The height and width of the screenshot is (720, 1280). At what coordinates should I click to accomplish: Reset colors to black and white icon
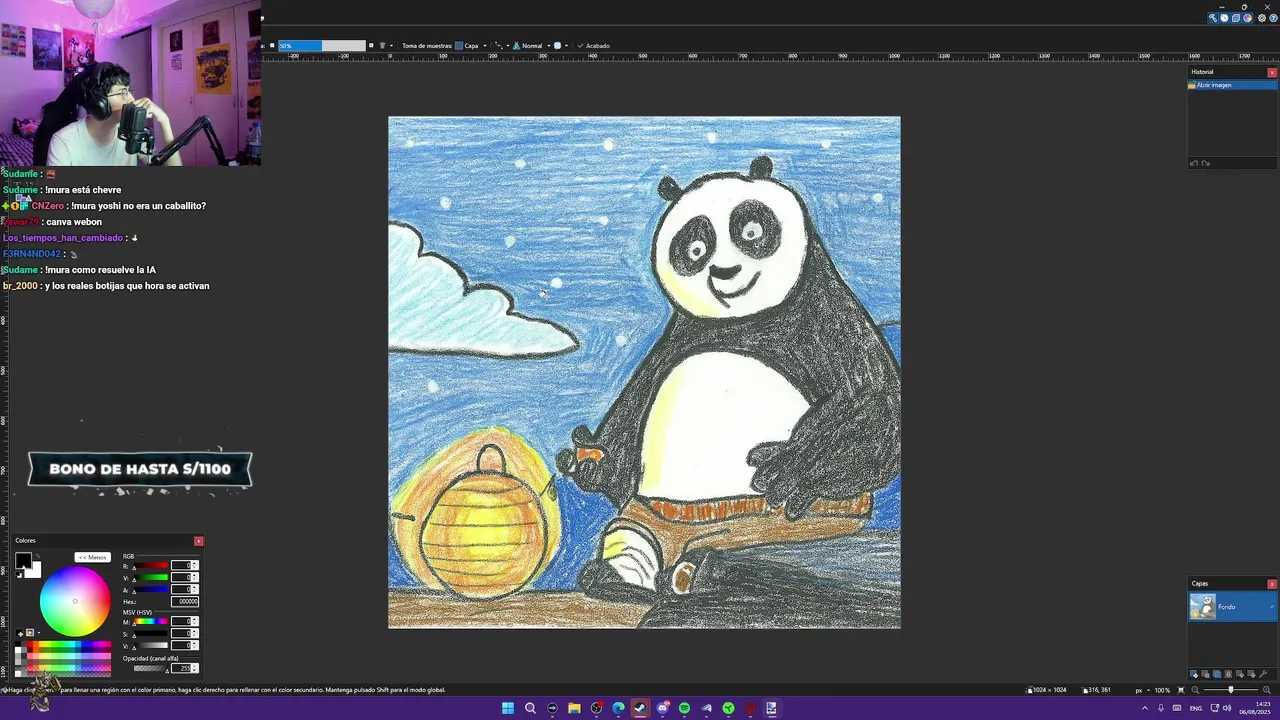(x=19, y=574)
